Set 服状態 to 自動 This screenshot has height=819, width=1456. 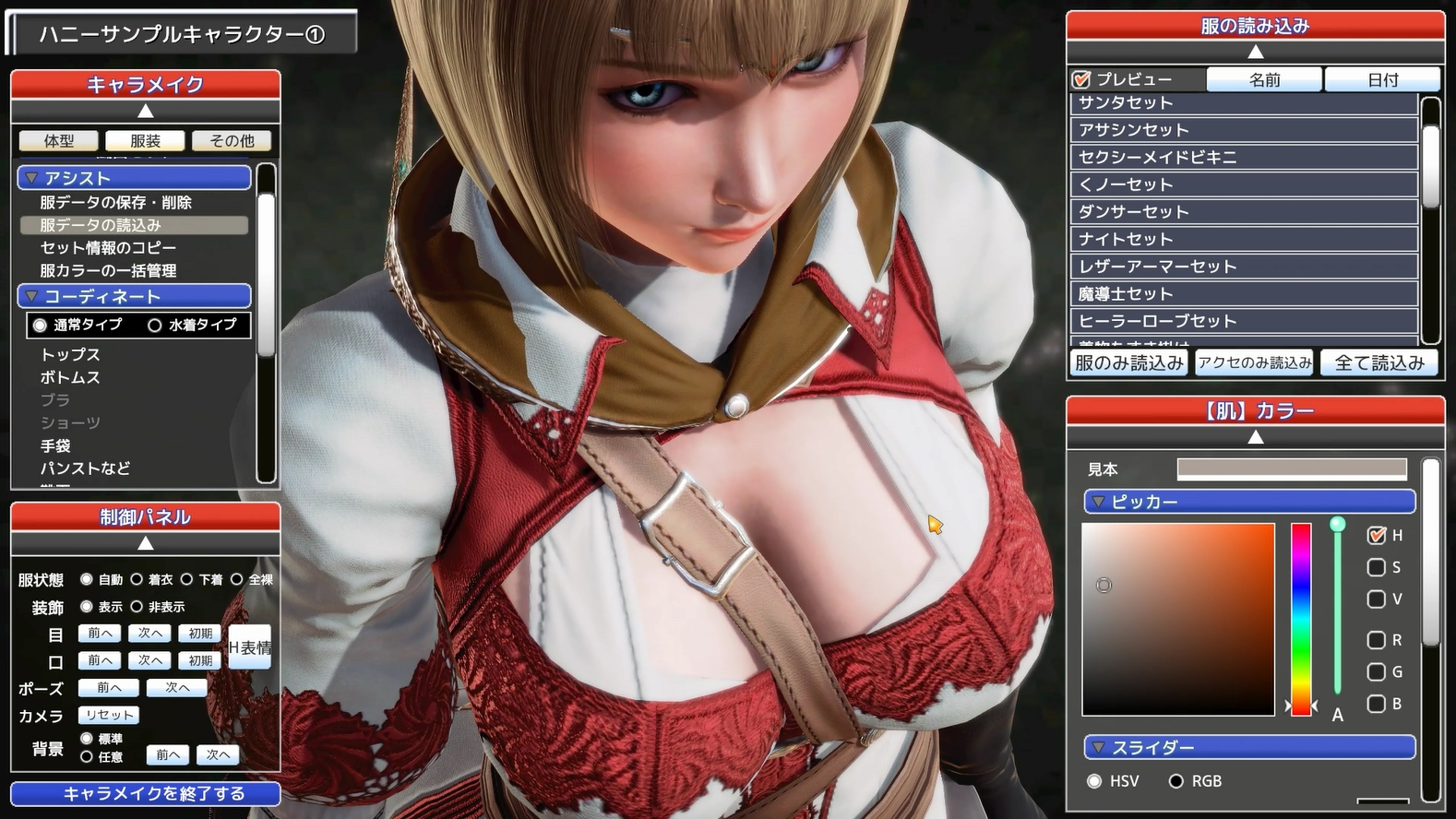(87, 579)
